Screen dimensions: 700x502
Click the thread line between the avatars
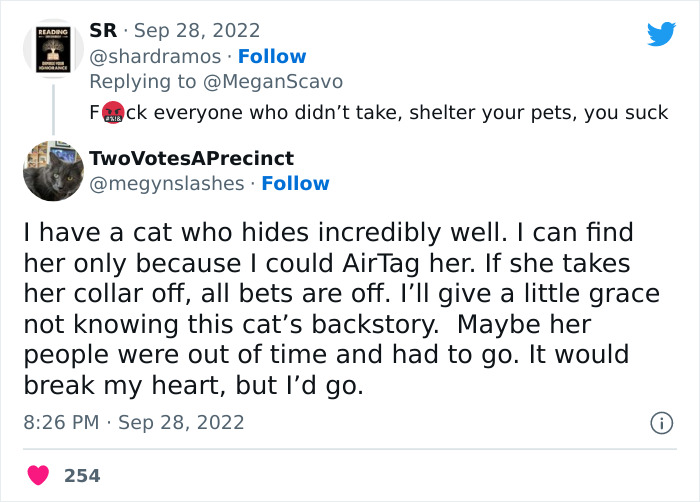(x=51, y=115)
